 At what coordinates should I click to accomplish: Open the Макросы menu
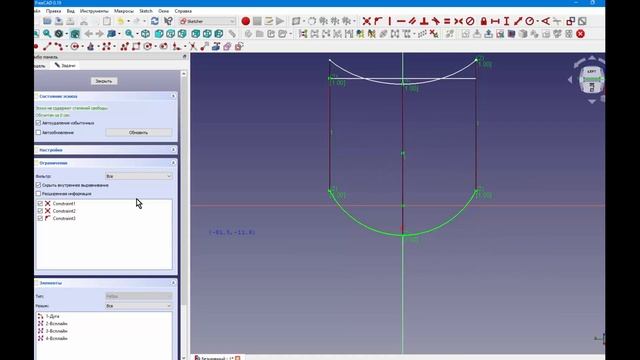(124, 11)
